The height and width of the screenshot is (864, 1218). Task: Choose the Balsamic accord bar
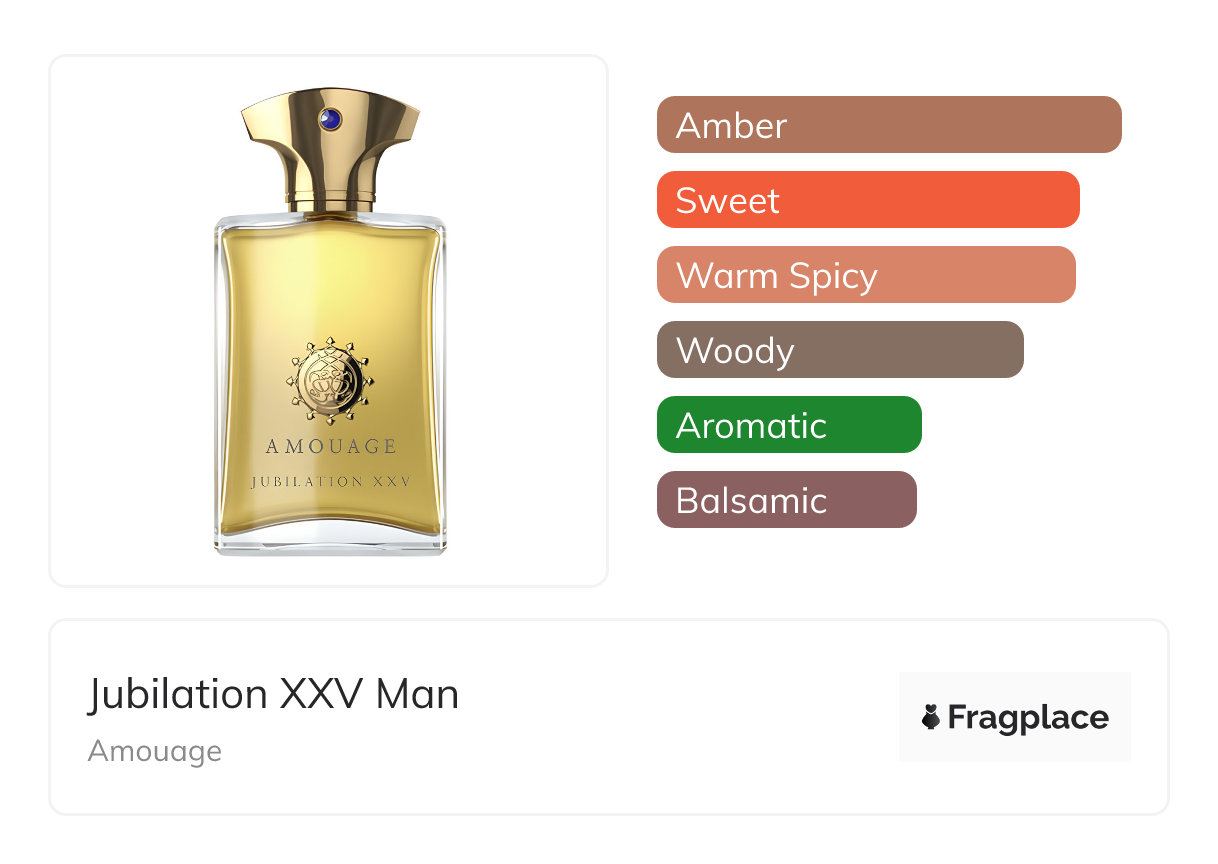point(787,500)
